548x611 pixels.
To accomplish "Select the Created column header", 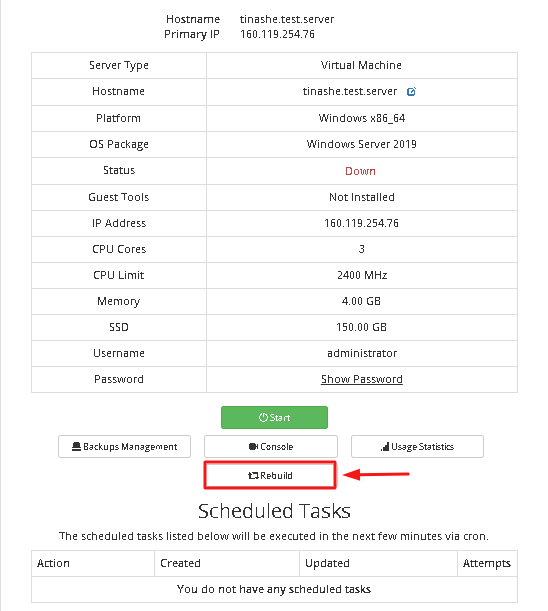I will (180, 563).
